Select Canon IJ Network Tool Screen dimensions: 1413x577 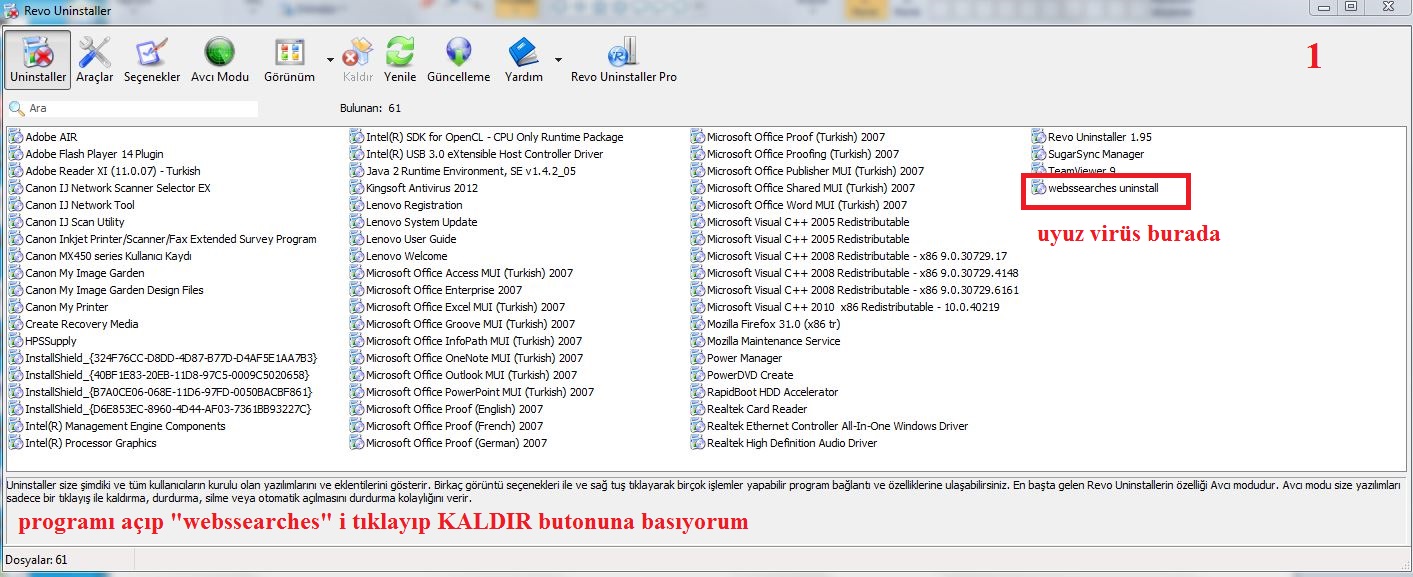pyautogui.click(x=72, y=205)
